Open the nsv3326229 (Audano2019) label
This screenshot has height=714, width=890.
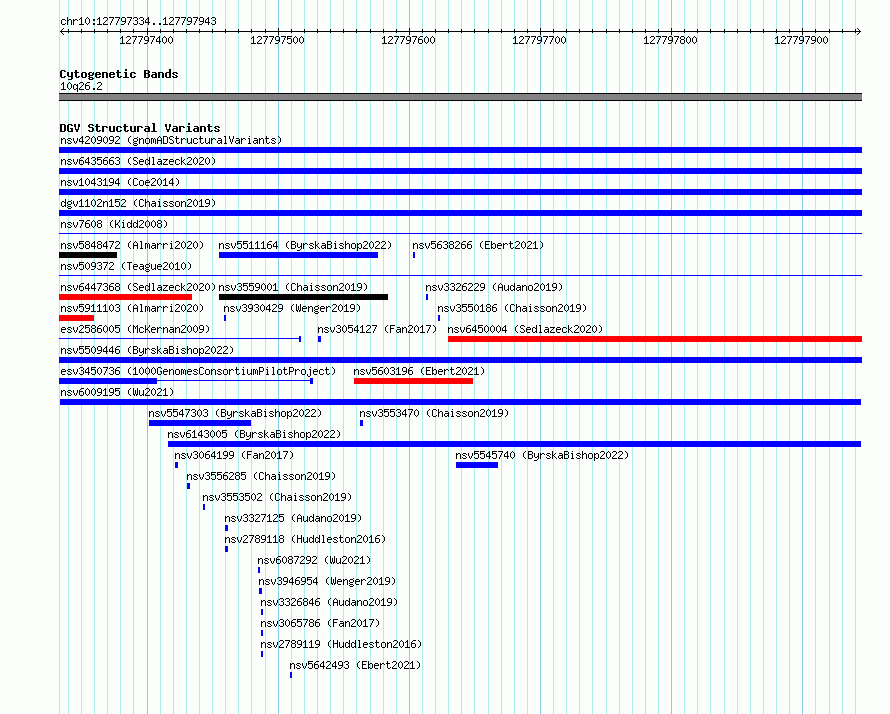pyautogui.click(x=494, y=287)
